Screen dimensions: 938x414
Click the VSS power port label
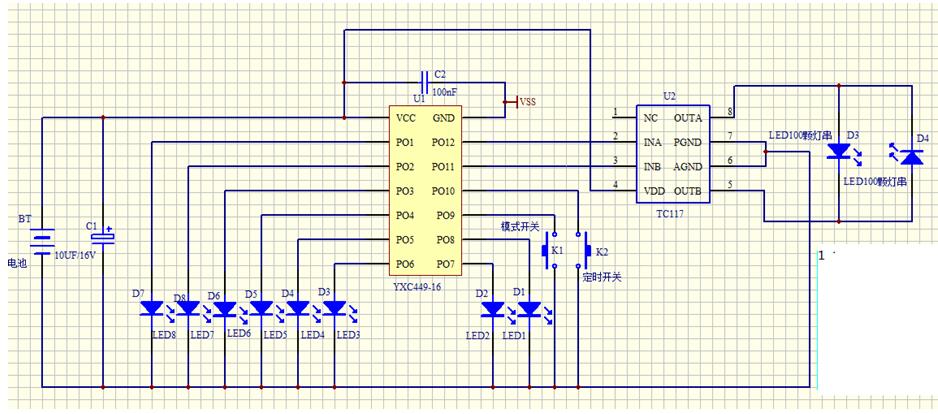click(527, 101)
